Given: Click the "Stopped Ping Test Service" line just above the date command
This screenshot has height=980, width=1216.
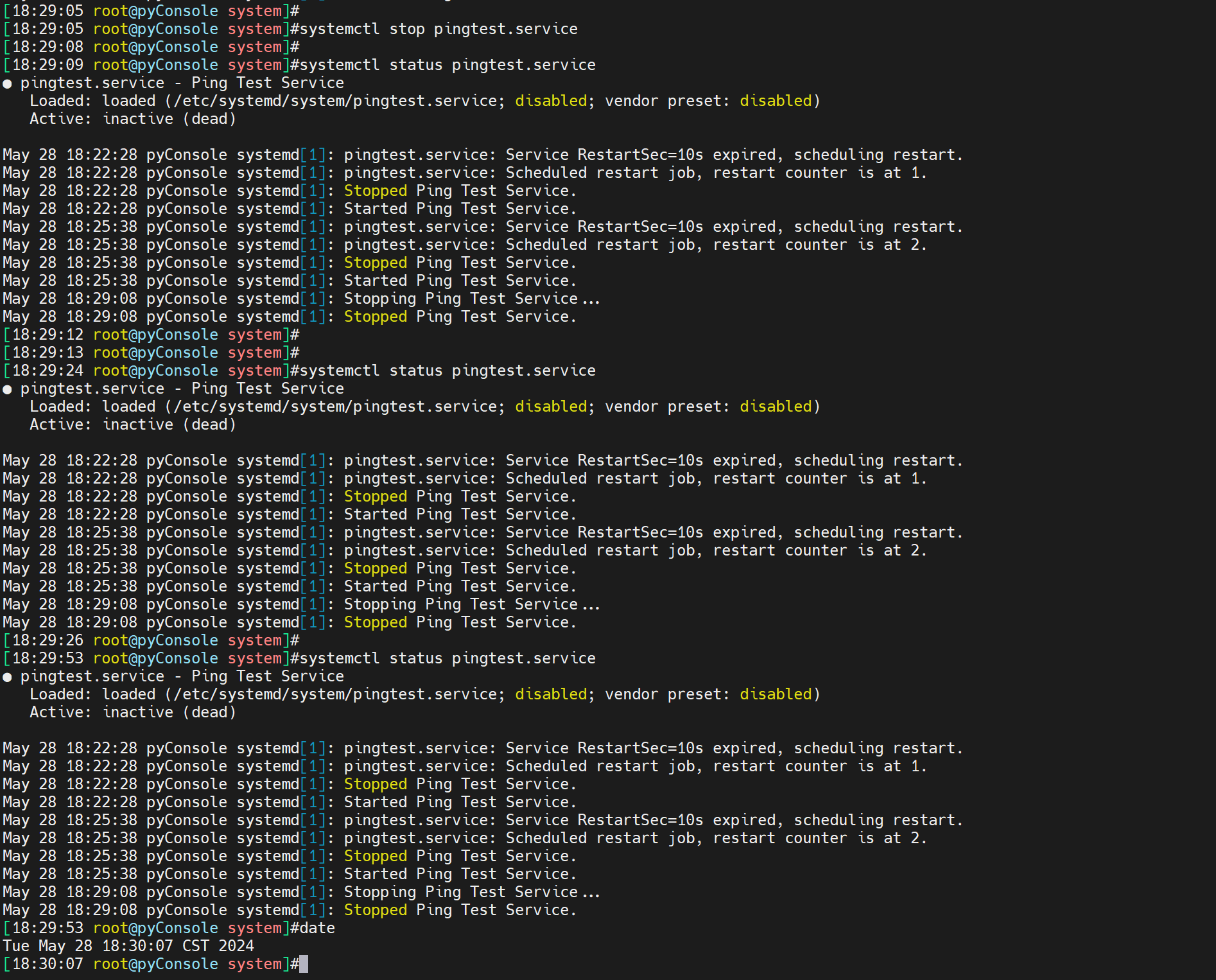Looking at the screenshot, I should click(x=460, y=910).
